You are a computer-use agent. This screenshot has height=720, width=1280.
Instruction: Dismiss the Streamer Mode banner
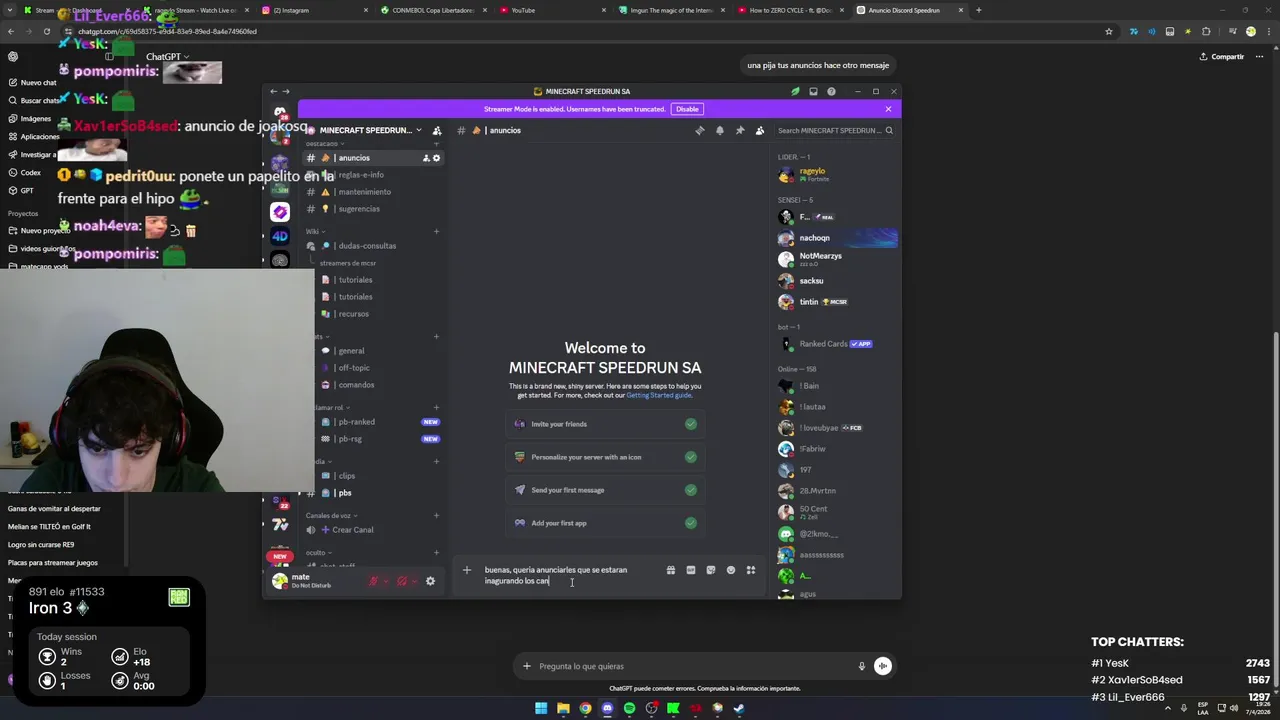888,109
